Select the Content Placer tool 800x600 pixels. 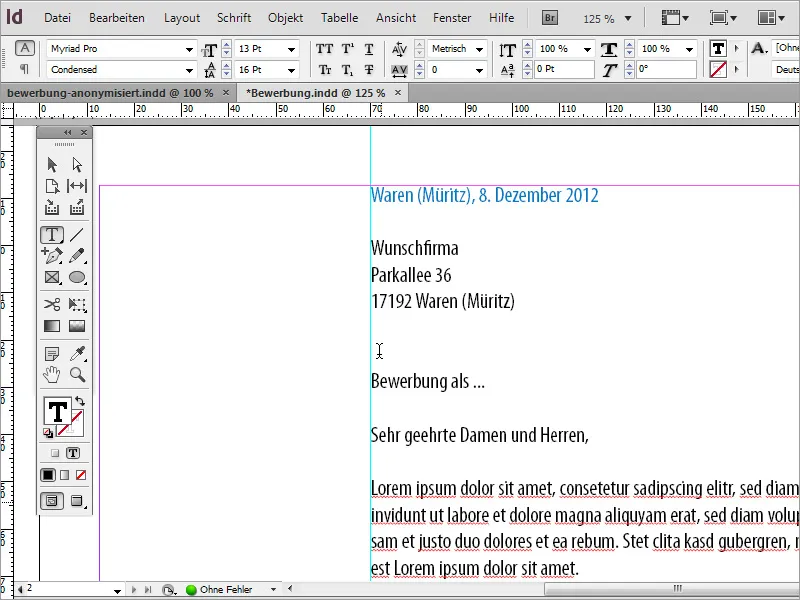[x=77, y=207]
